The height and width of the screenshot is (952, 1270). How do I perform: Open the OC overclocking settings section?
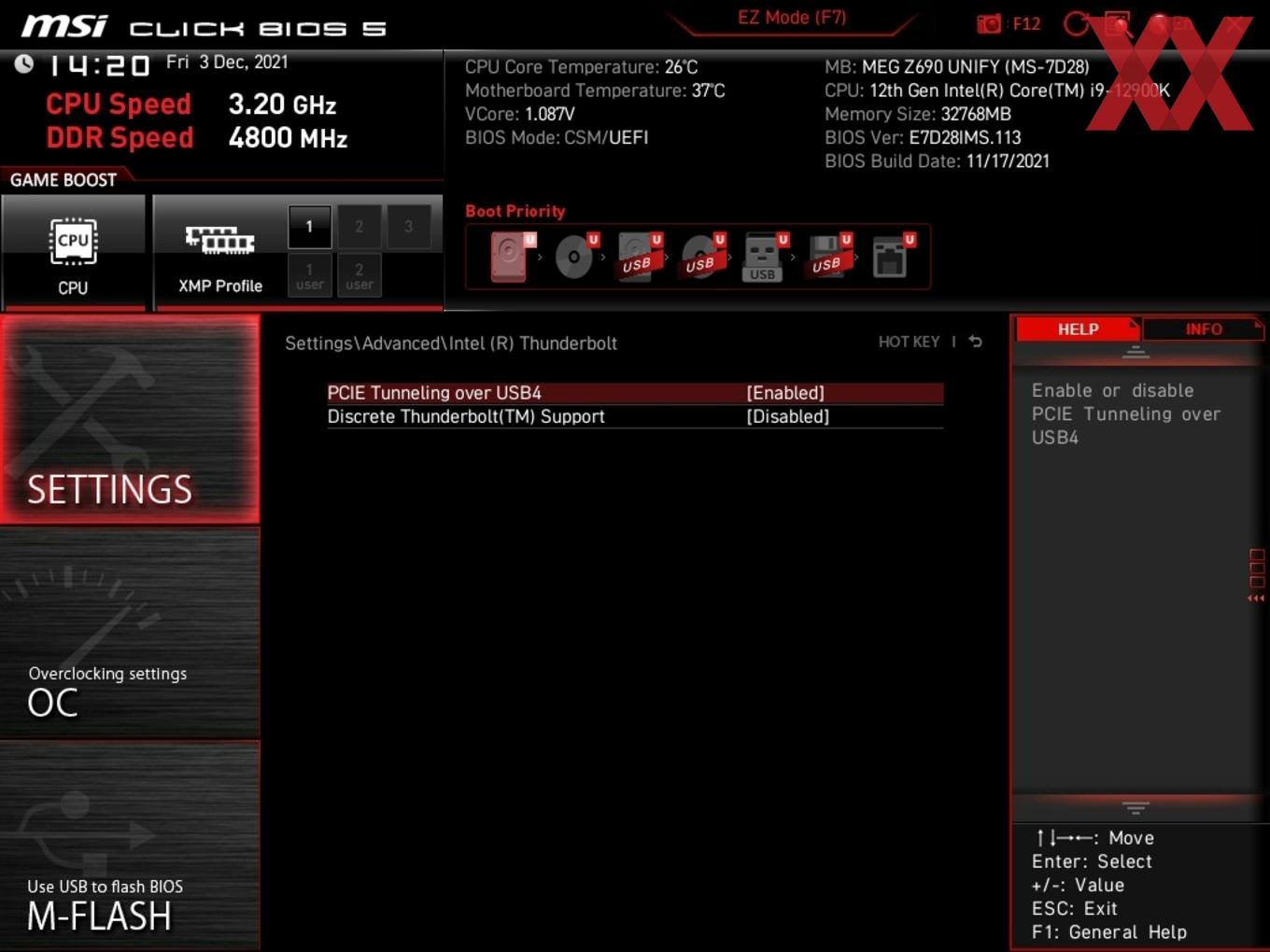click(130, 635)
